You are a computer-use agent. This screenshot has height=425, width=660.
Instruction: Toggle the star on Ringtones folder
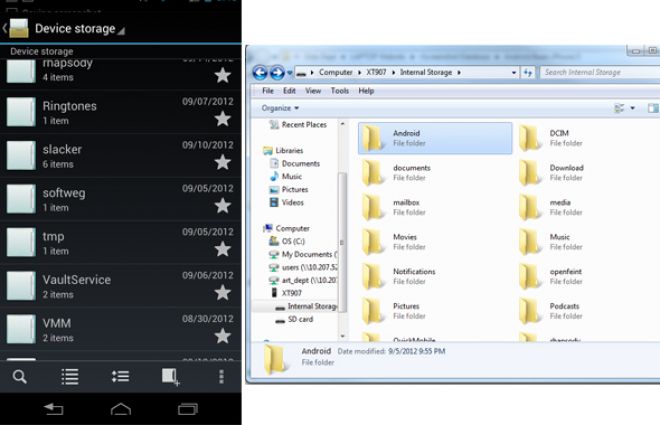(222, 119)
